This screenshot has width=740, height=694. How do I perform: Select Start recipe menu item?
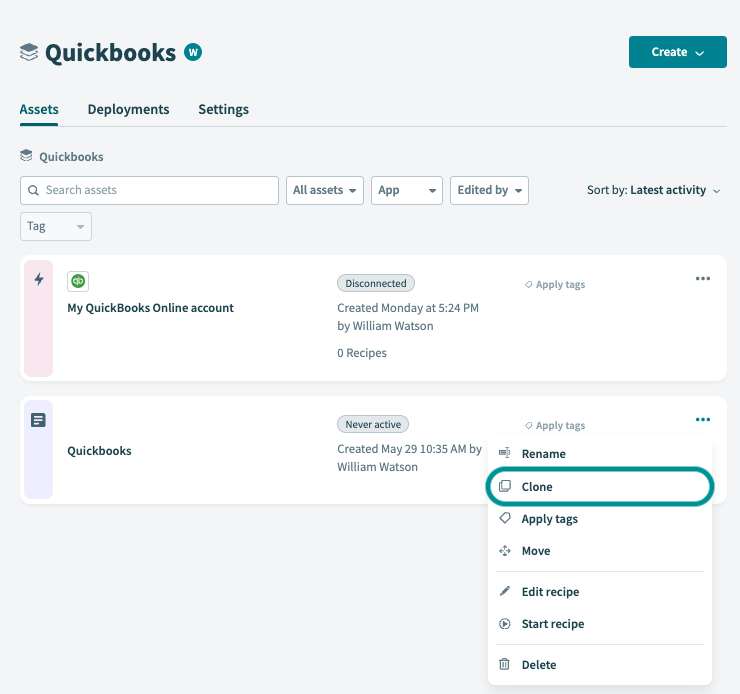[599, 624]
